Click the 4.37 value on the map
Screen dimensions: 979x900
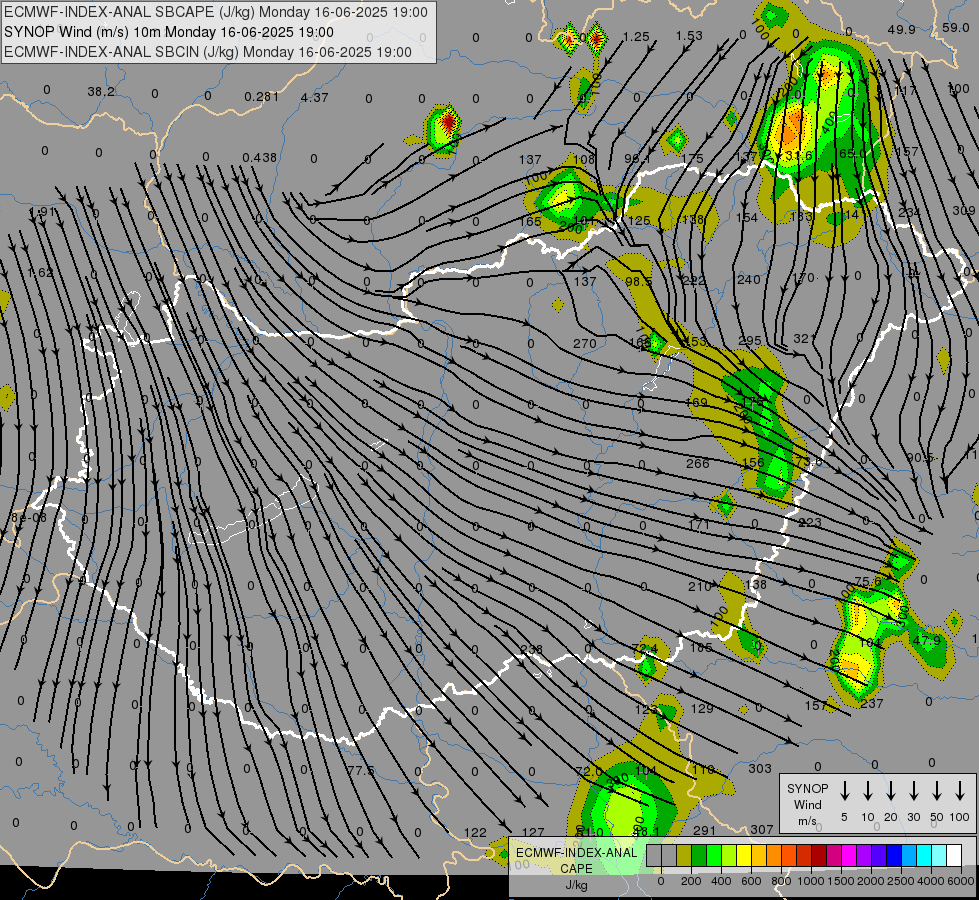click(x=314, y=97)
